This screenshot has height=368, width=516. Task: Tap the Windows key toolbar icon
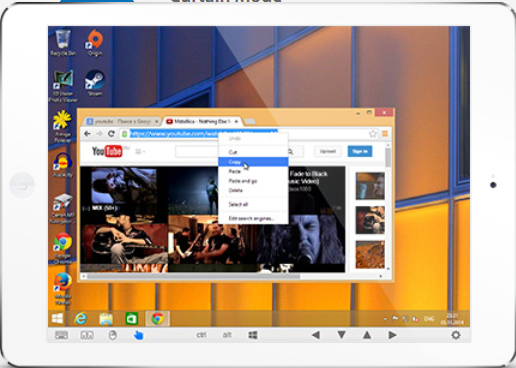point(253,335)
